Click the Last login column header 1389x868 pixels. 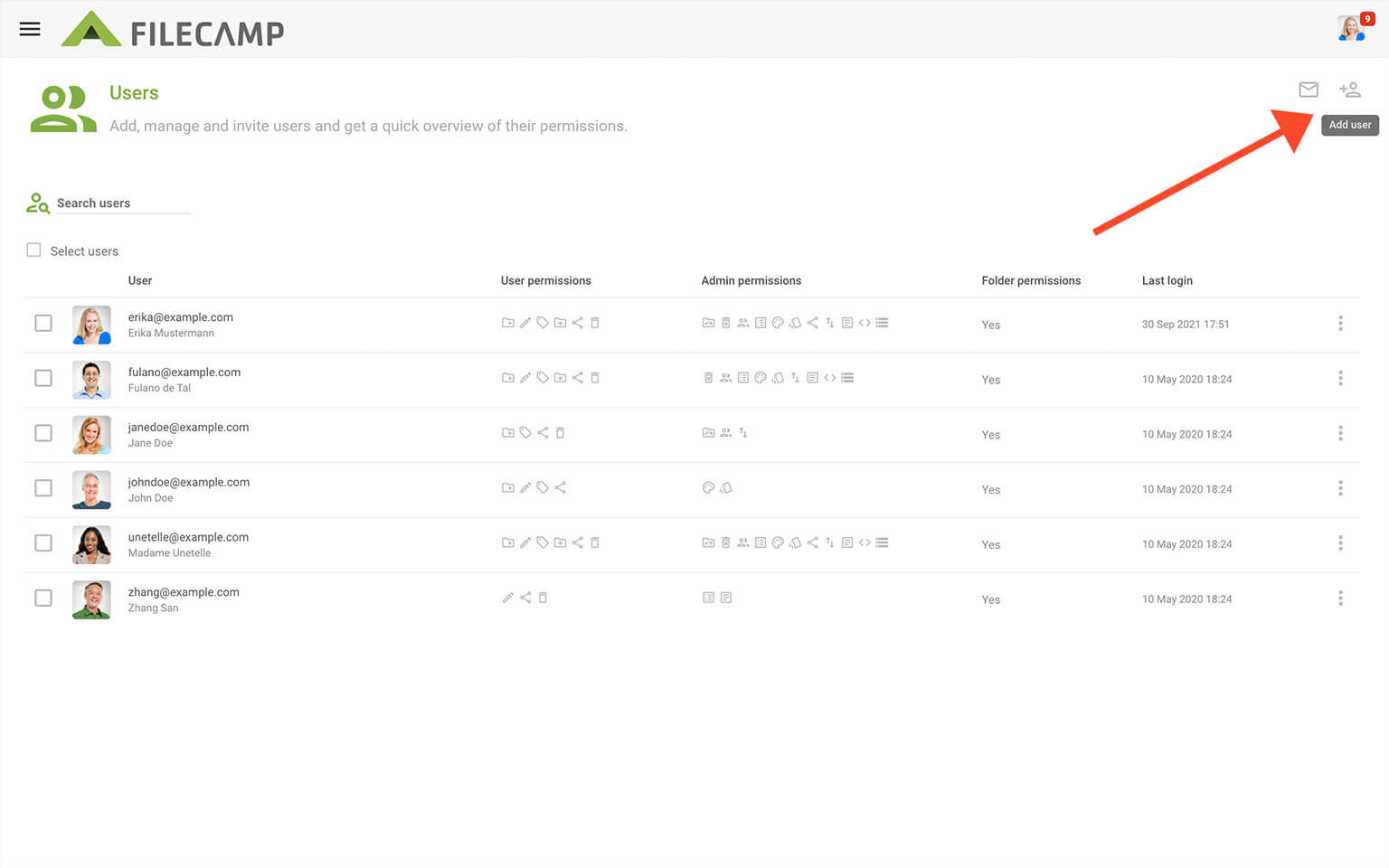1167,280
